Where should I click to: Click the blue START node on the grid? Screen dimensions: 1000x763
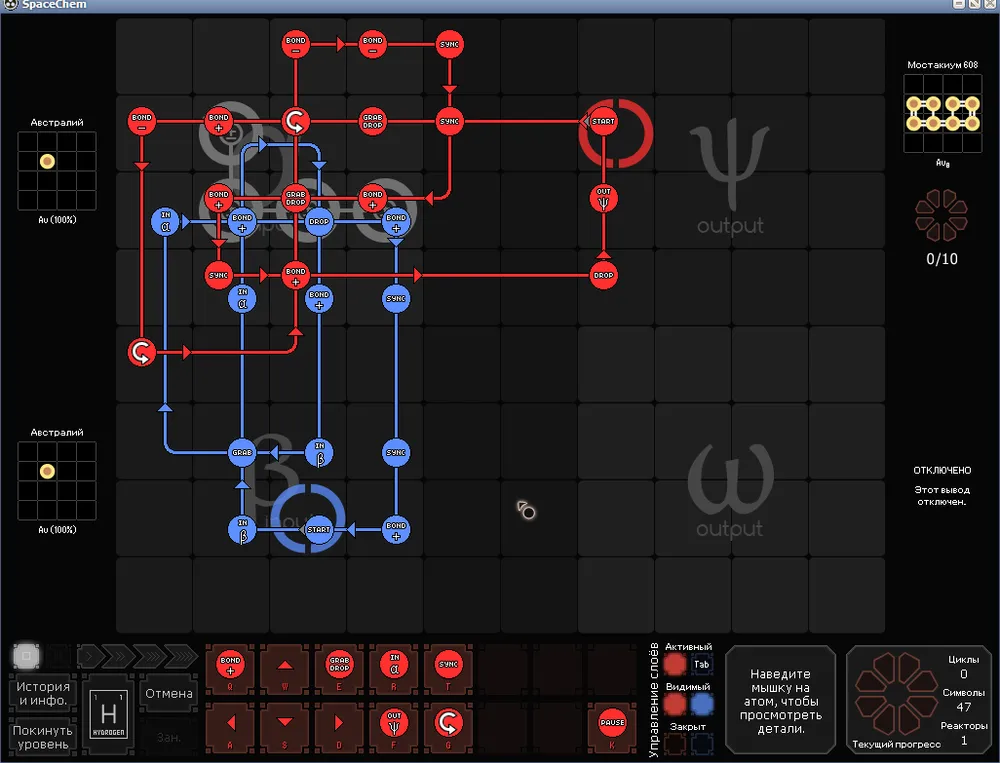(x=319, y=530)
